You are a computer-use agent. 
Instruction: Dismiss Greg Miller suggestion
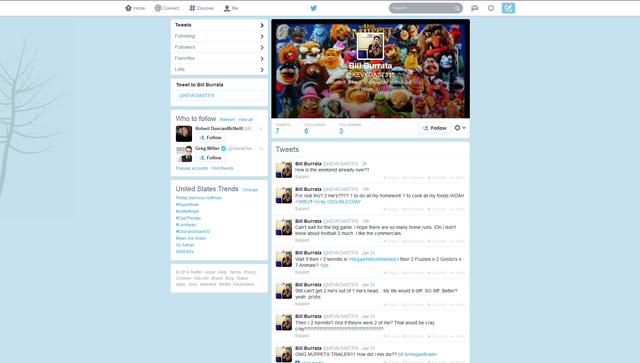[x=260, y=149]
